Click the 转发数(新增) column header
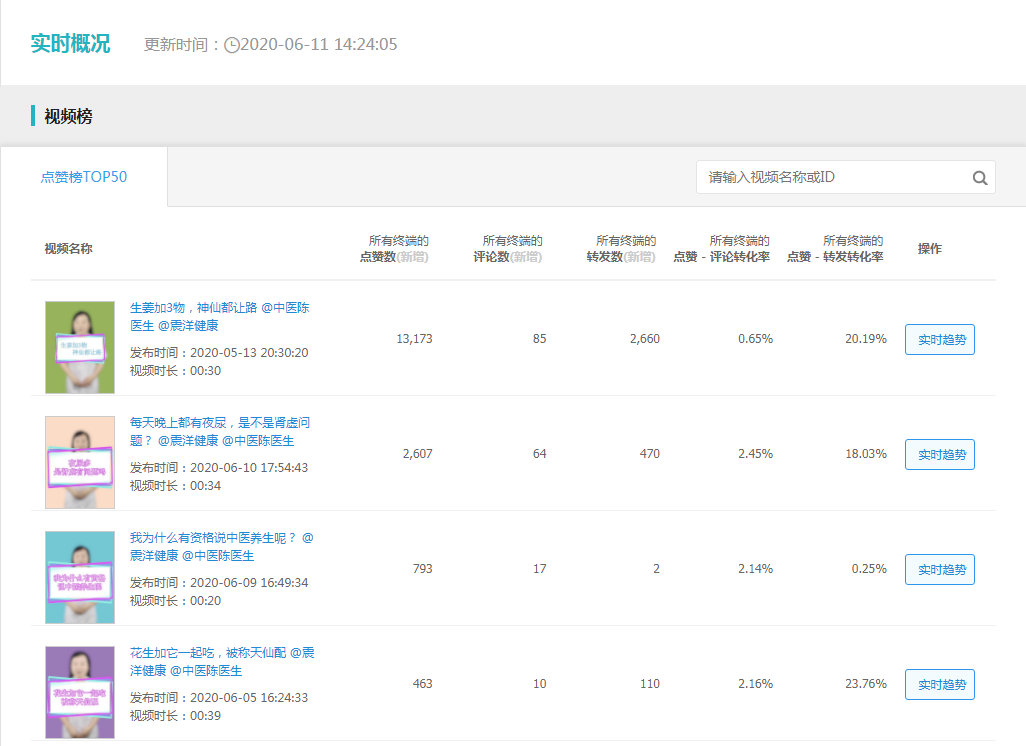Screen dimensions: 1026x746 [622, 249]
